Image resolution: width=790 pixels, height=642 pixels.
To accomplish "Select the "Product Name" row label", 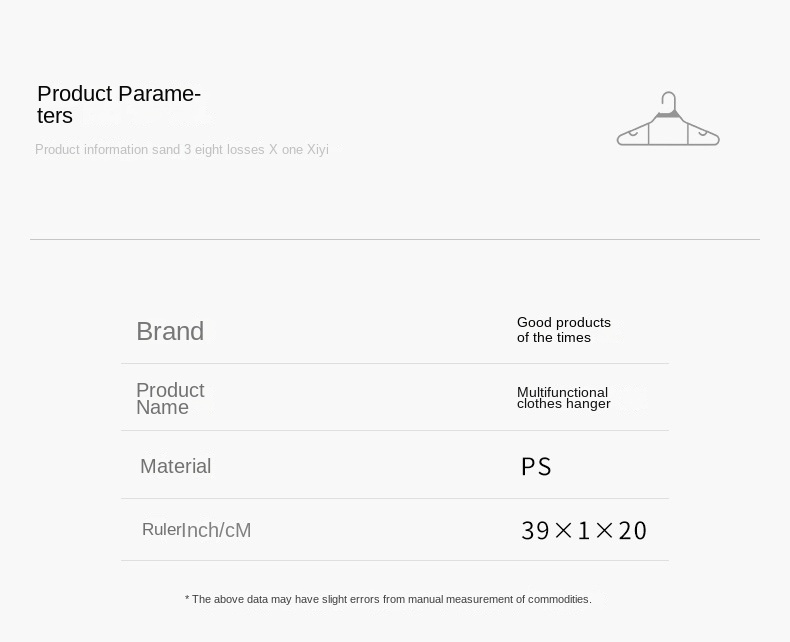I will (169, 398).
